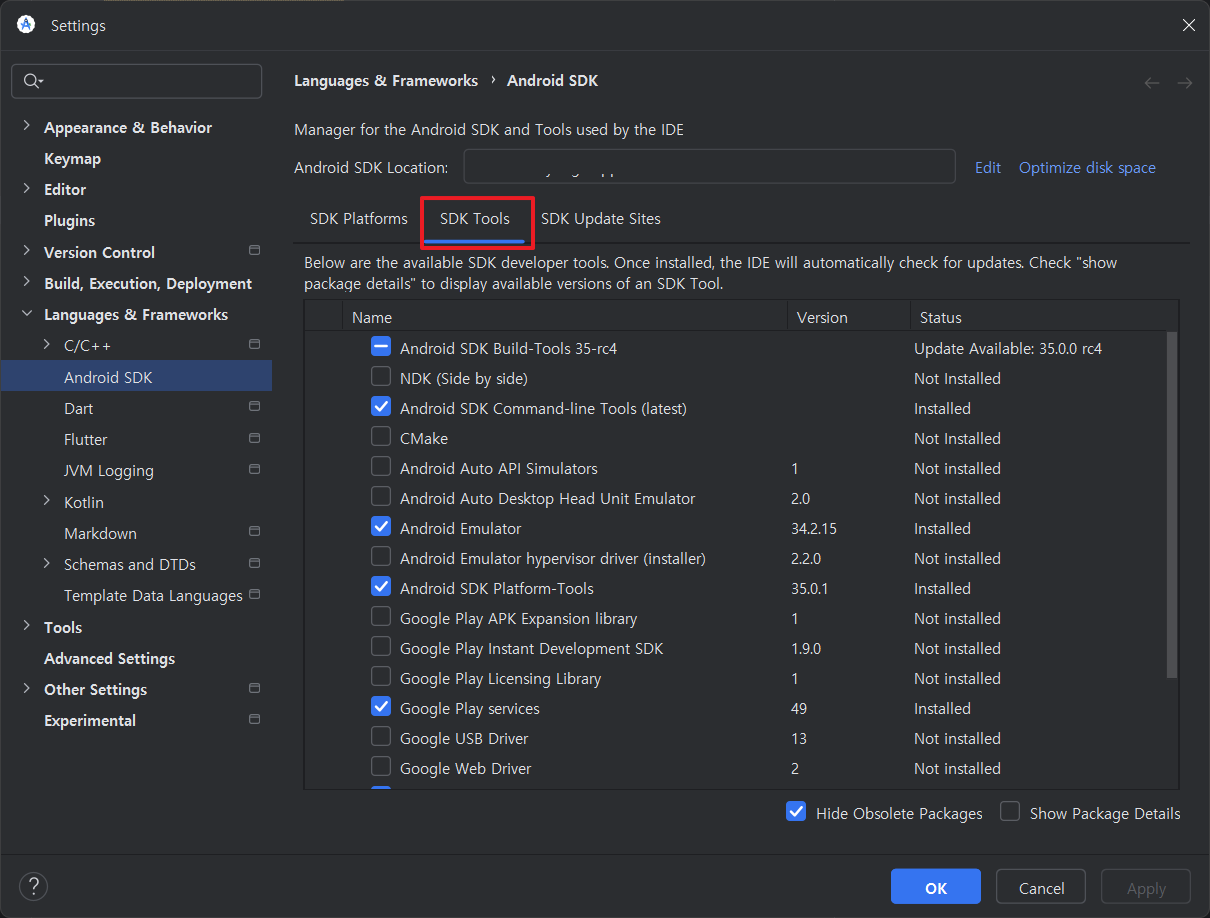Expand Schemas and DTDs arrow
1210x918 pixels.
coord(47,564)
